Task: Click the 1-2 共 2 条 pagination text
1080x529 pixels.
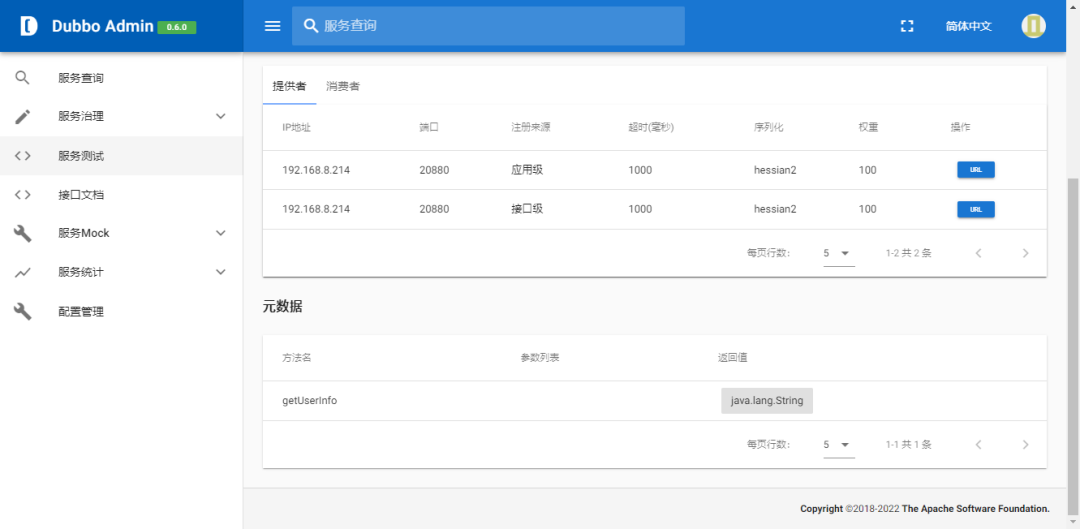Action: point(908,253)
